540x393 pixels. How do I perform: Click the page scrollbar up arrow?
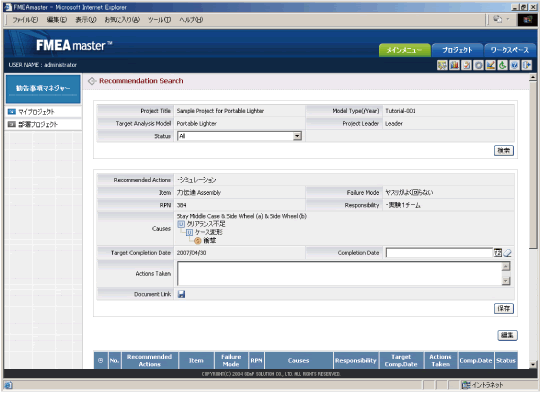(533, 77)
